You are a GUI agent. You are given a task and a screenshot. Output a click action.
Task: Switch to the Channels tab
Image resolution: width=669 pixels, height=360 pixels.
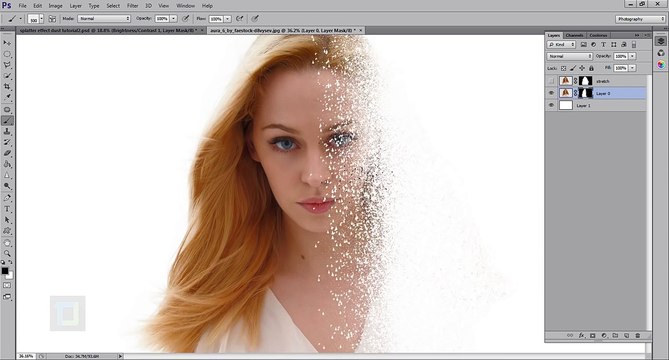(x=575, y=35)
